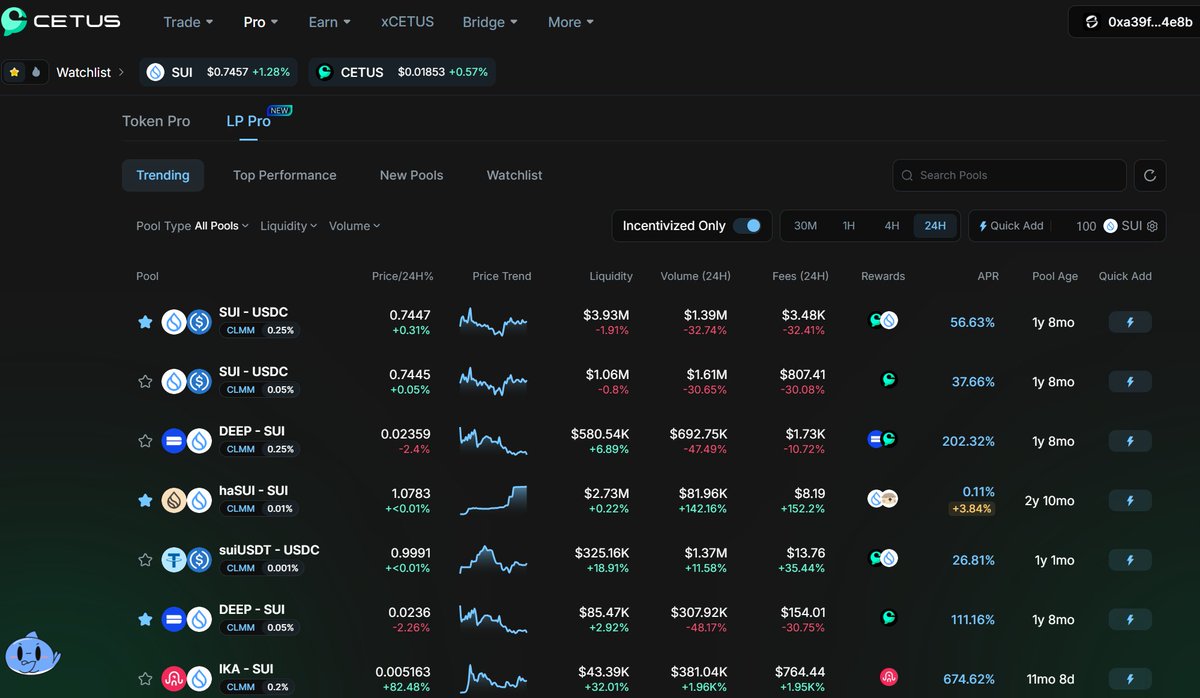
Task: Select the New Pools tab
Action: 411,175
